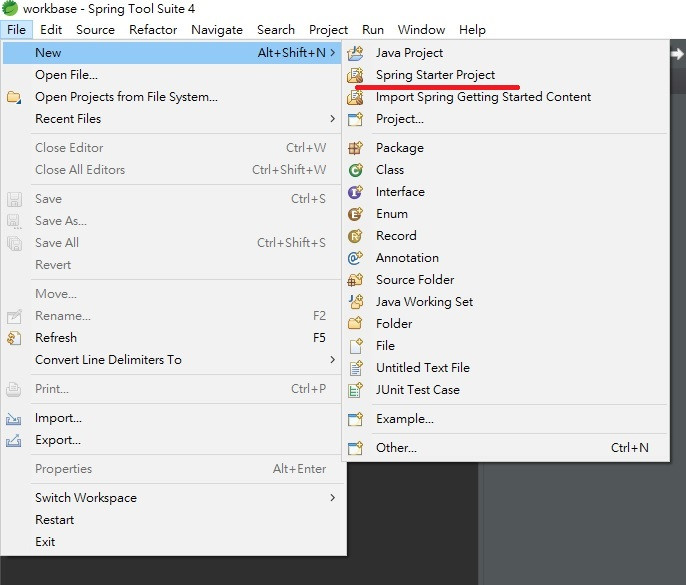Click the white arrow icon in toolbar
Image resolution: width=686 pixels, height=585 pixels.
[x=677, y=54]
